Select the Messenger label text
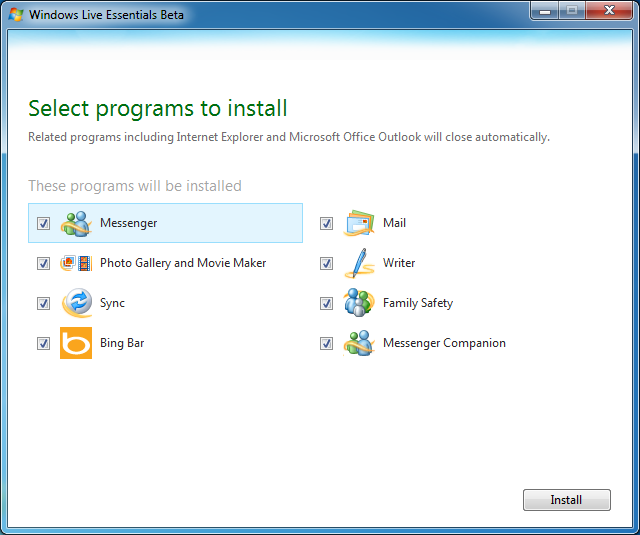 point(129,223)
